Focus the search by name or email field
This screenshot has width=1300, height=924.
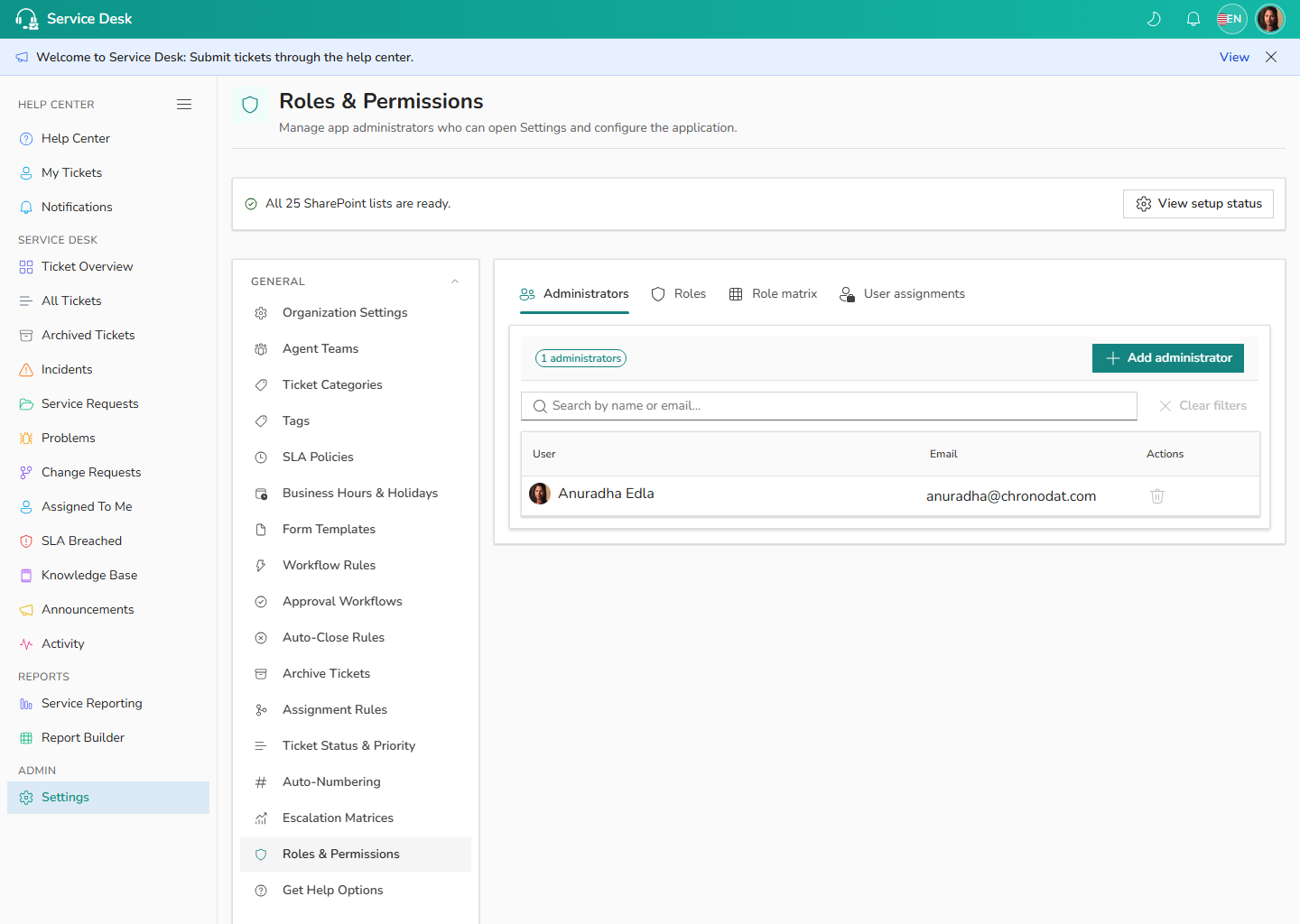829,406
